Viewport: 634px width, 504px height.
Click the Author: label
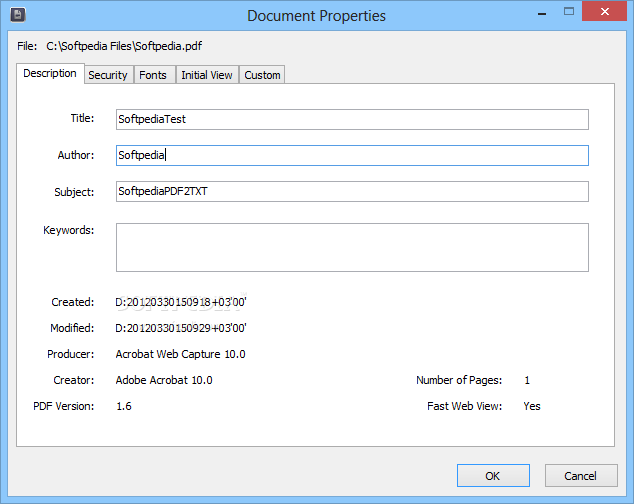76,155
